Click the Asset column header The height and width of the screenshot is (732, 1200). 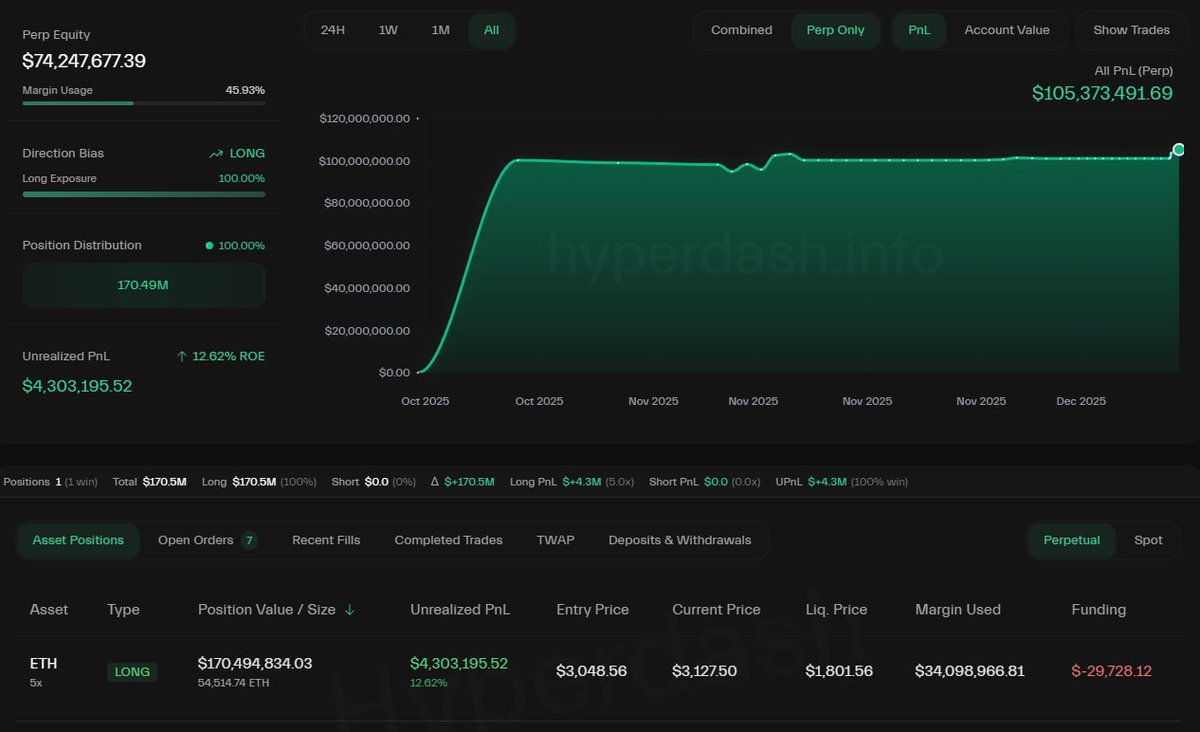pos(49,610)
